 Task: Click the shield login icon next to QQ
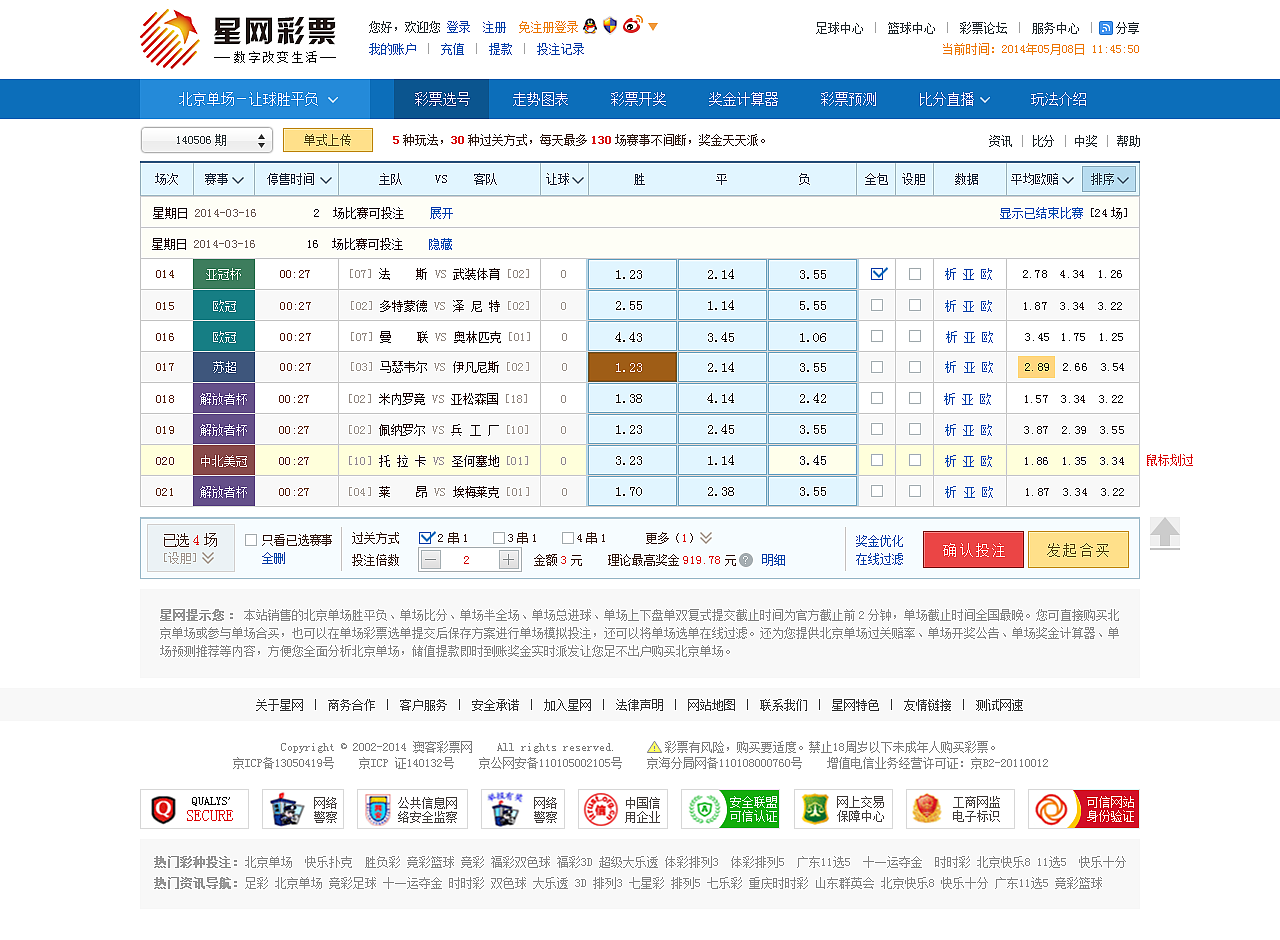click(610, 26)
